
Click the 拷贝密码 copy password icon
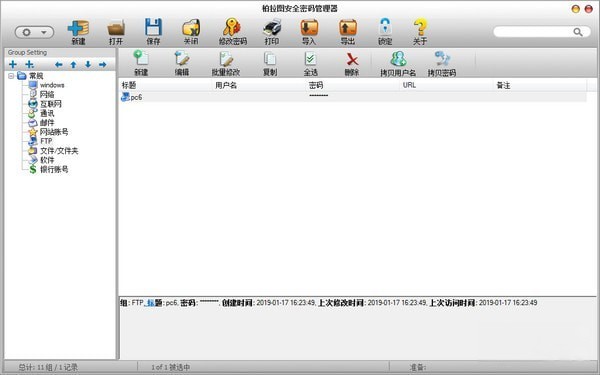tap(442, 59)
